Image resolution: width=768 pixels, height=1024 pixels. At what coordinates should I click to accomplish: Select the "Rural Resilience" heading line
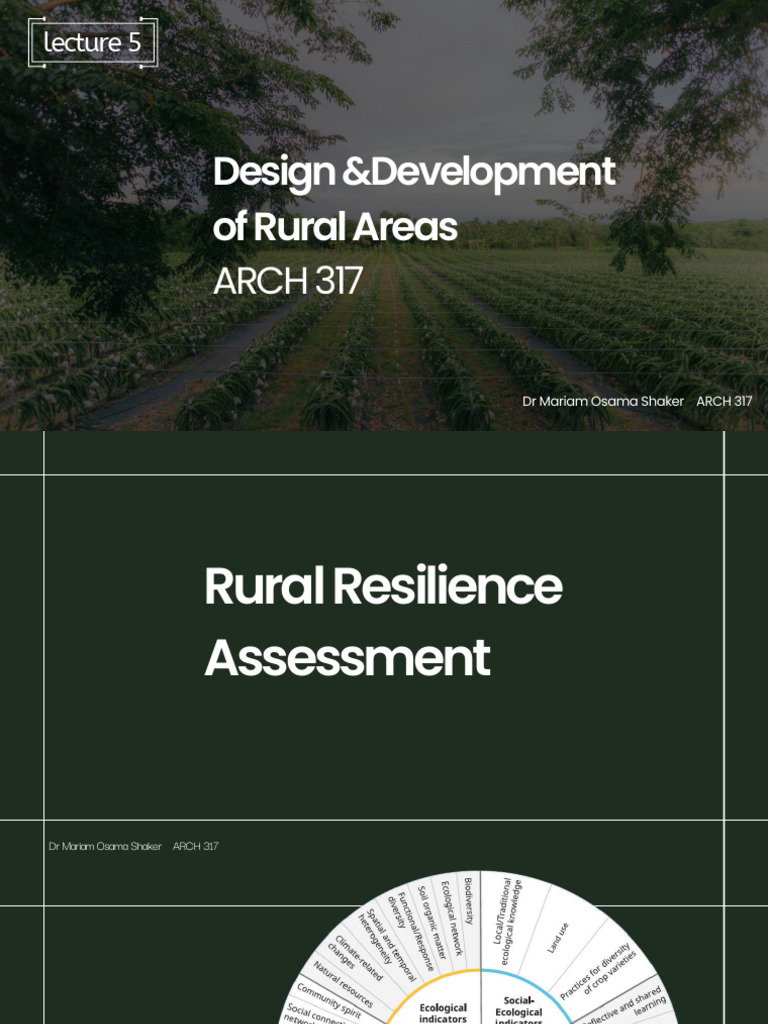[383, 586]
